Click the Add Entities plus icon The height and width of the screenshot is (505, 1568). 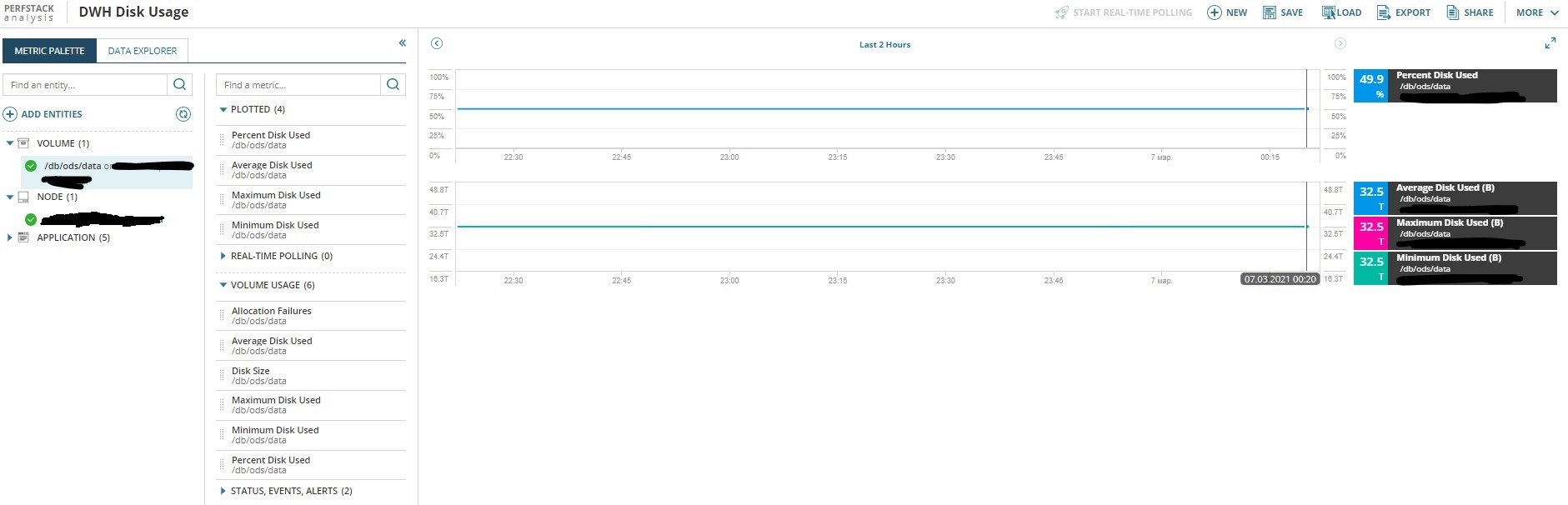[x=10, y=114]
